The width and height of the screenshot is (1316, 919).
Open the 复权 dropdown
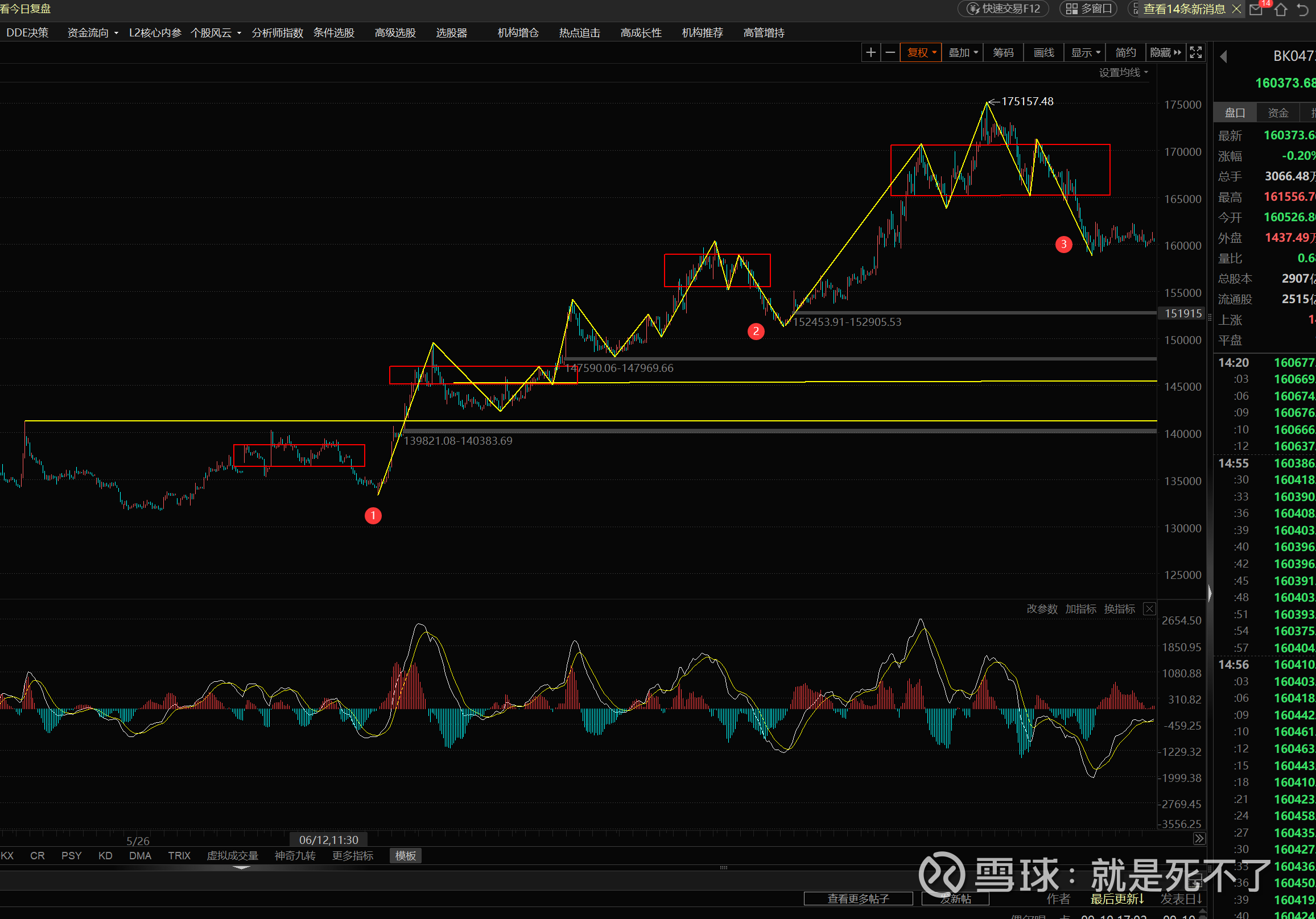tap(921, 53)
